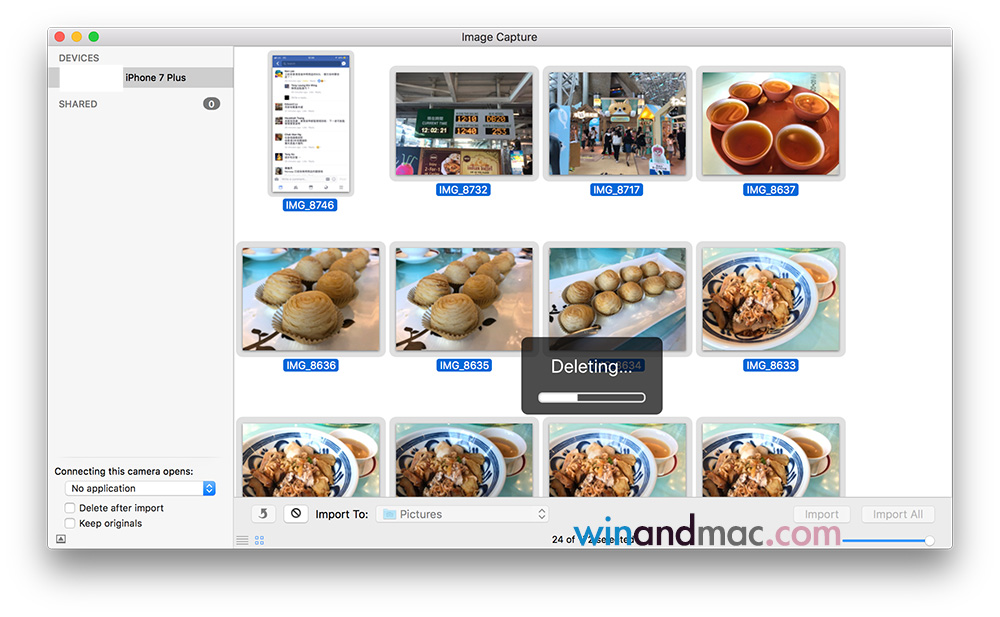Switch to icon grid view
Screen dimensions: 1000x617
[x=259, y=540]
